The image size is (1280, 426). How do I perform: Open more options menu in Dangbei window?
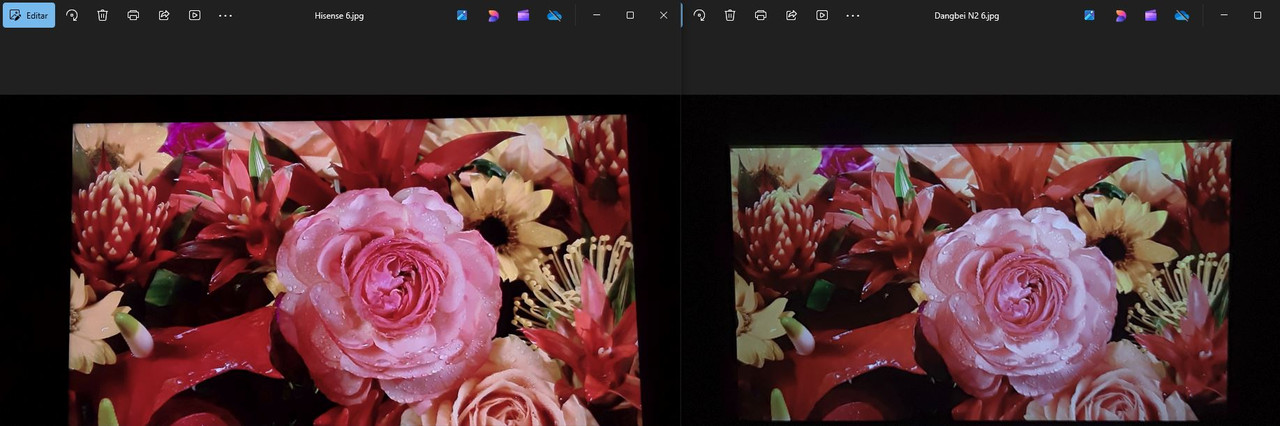(853, 15)
